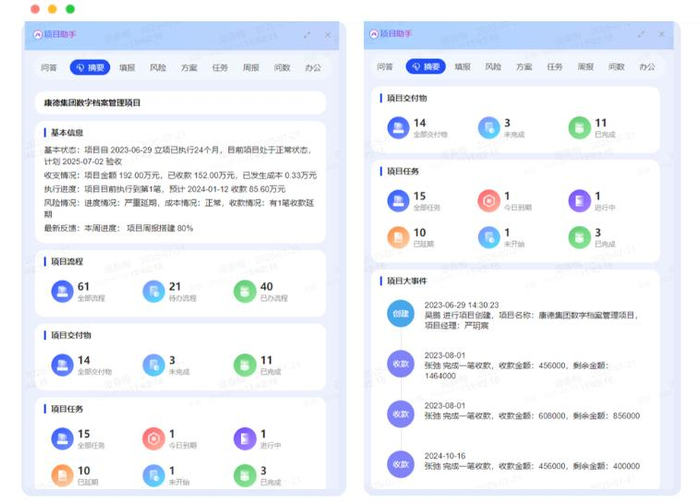Viewport: 700px width, 503px height.
Task: Click 已办流程 icon showing 40
Action: [245, 291]
